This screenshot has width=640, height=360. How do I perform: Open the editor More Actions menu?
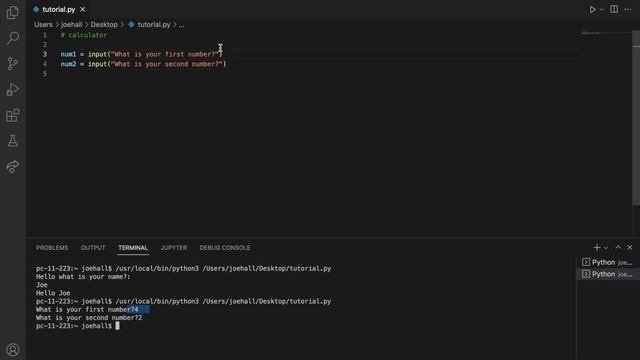(x=628, y=9)
